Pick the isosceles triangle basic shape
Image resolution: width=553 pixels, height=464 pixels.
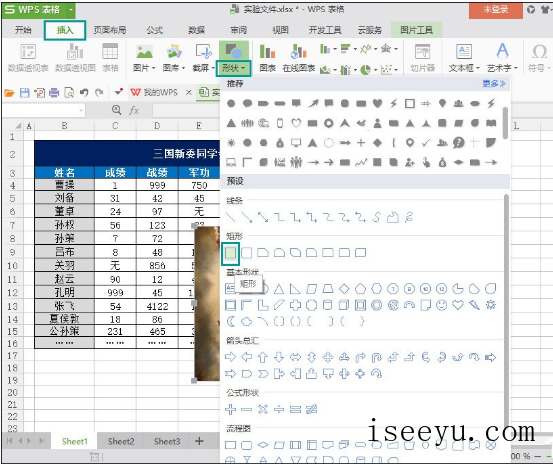coord(279,289)
